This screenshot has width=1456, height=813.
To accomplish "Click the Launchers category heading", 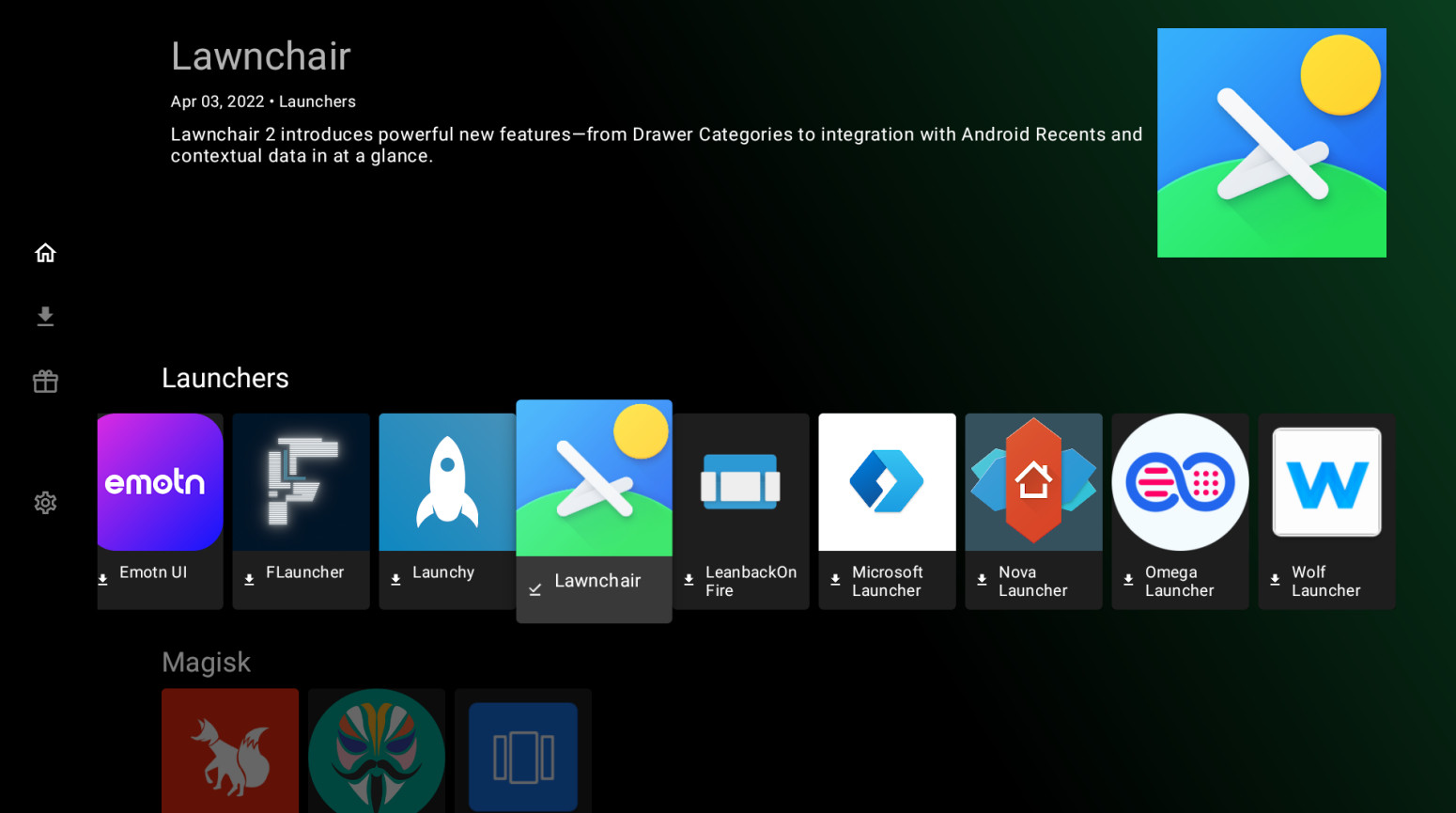I will [x=225, y=378].
